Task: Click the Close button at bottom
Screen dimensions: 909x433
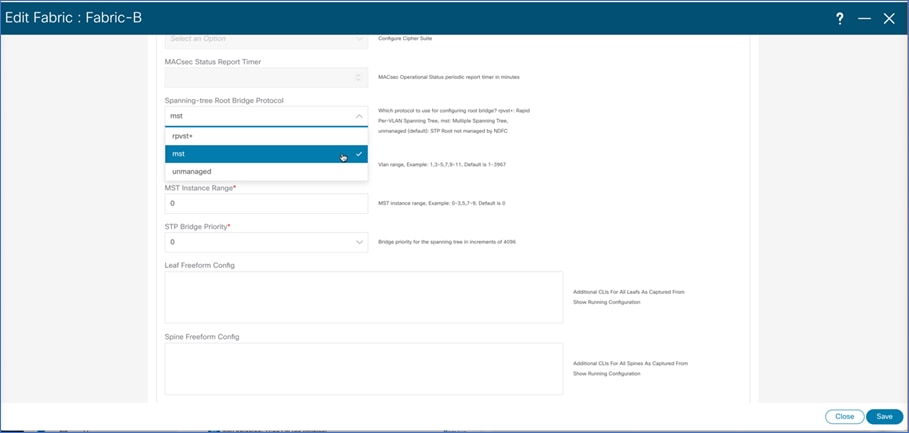Action: [x=845, y=416]
